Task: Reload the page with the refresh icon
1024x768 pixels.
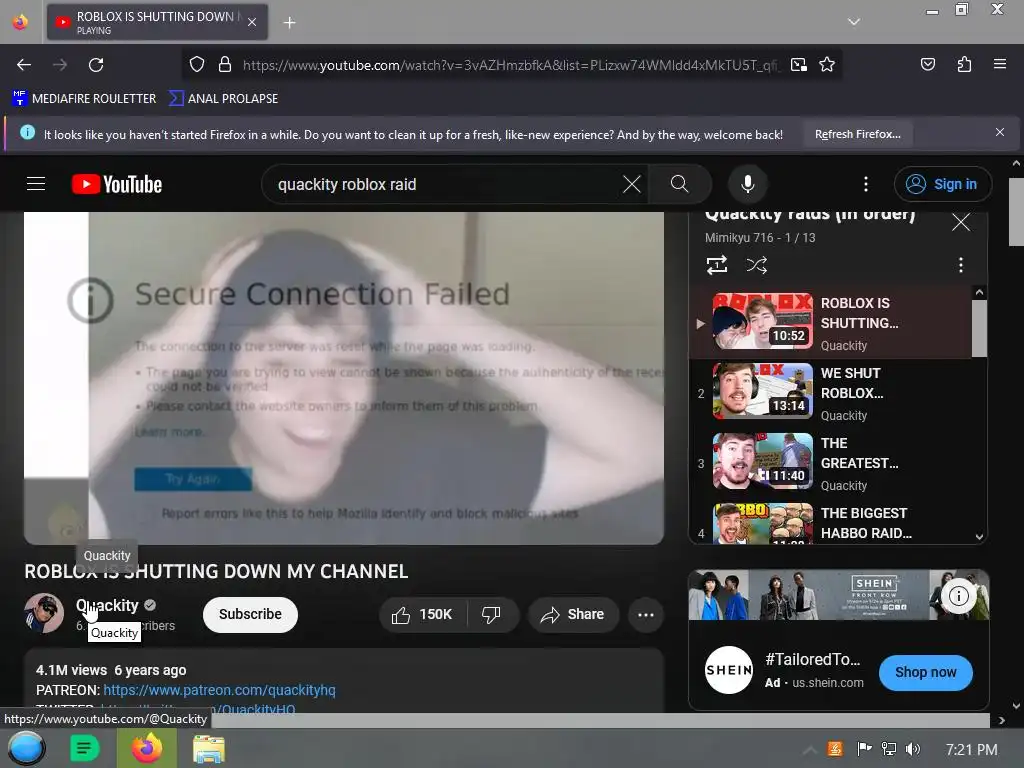Action: [96, 65]
